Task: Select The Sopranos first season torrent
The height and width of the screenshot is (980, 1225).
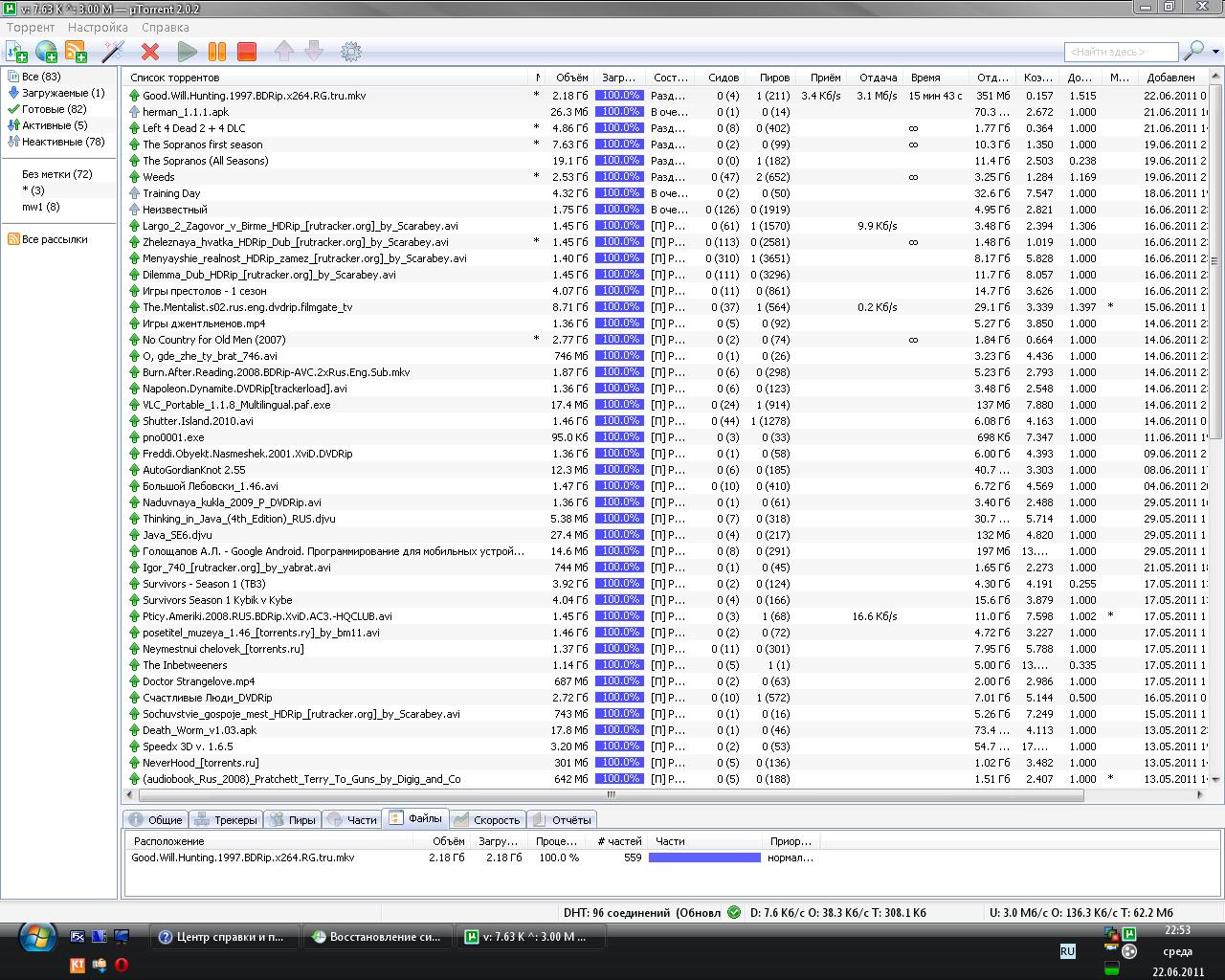Action: coord(202,145)
